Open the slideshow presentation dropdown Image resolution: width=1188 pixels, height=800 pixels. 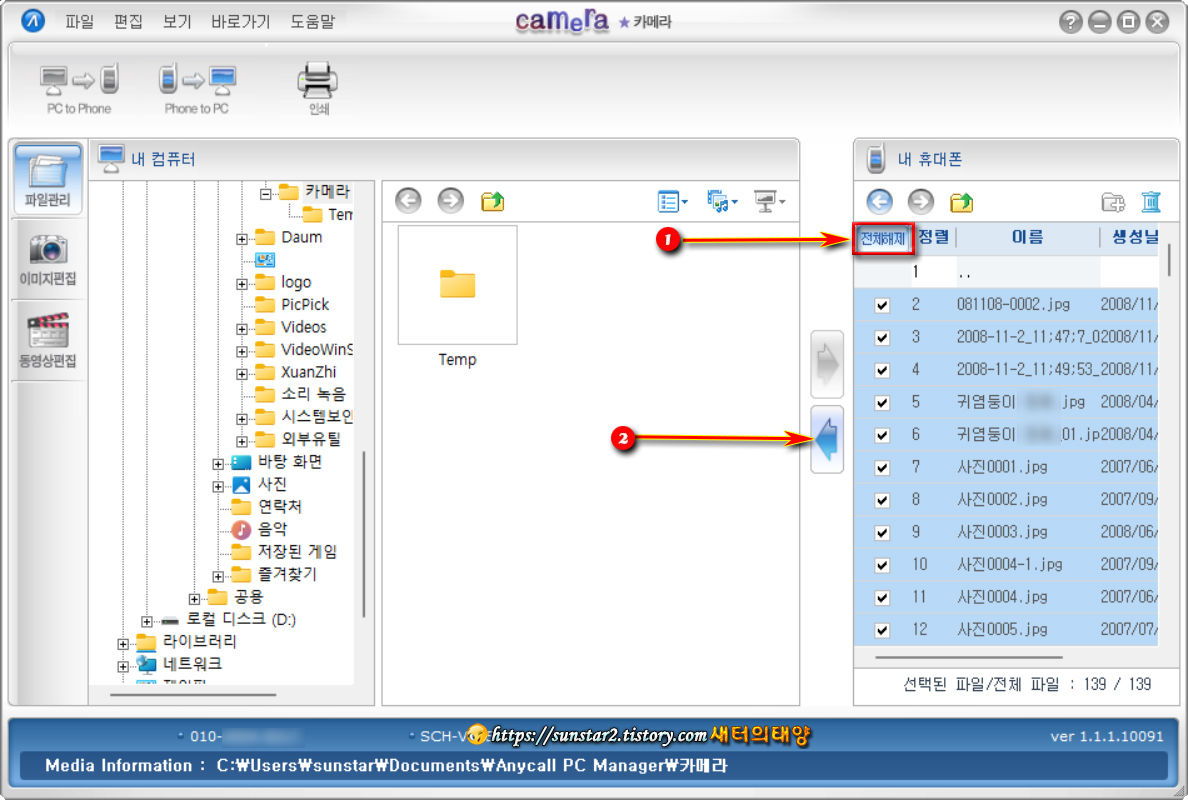click(770, 202)
